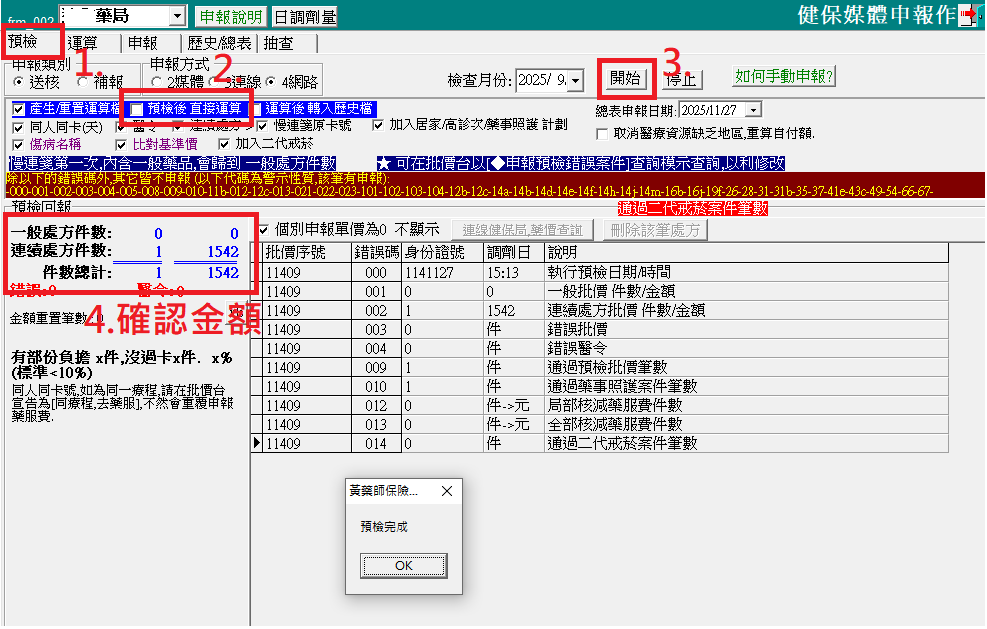
Task: Select the 4網路 radio option
Action: (x=271, y=82)
